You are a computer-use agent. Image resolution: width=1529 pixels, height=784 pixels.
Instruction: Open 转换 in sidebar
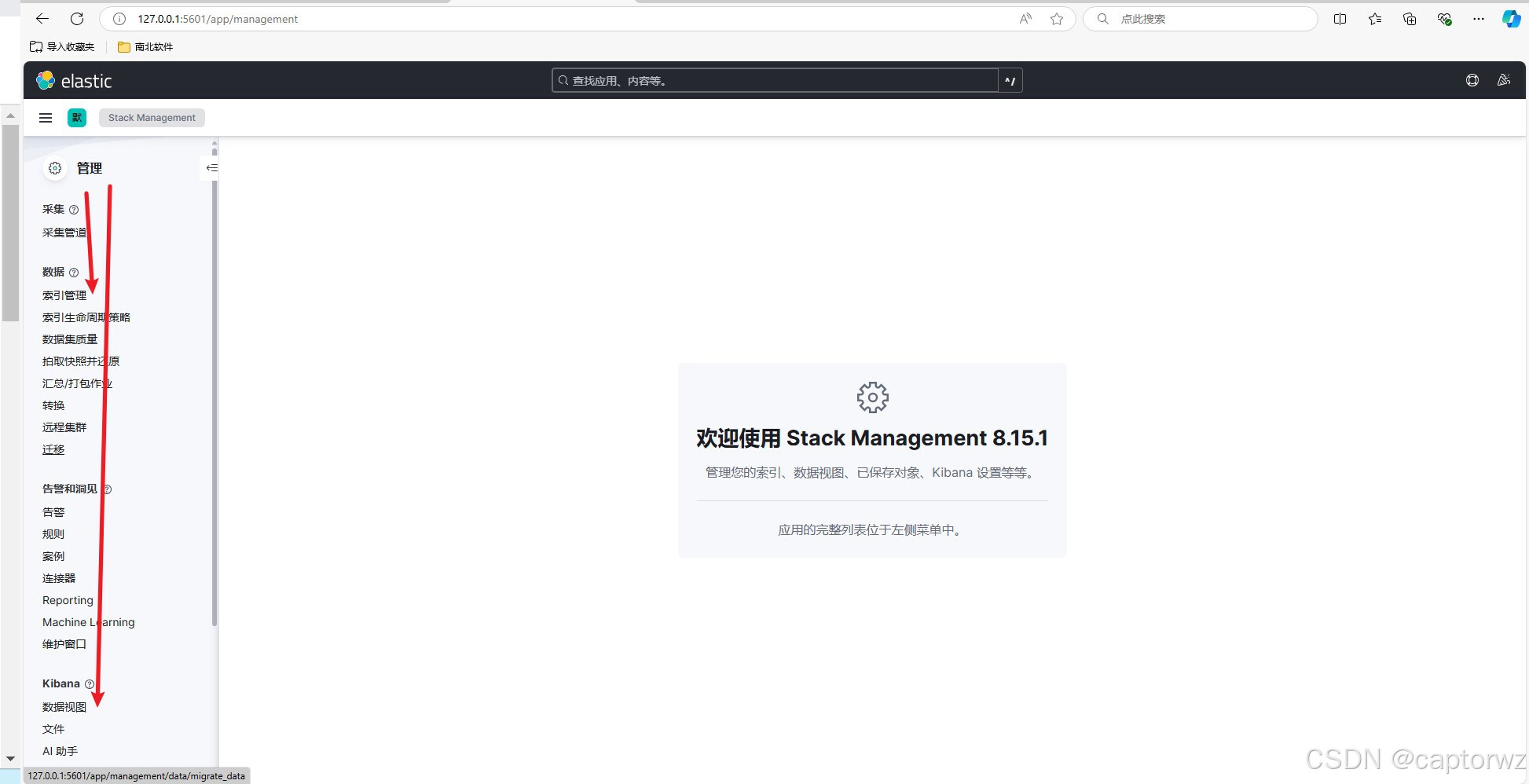53,405
